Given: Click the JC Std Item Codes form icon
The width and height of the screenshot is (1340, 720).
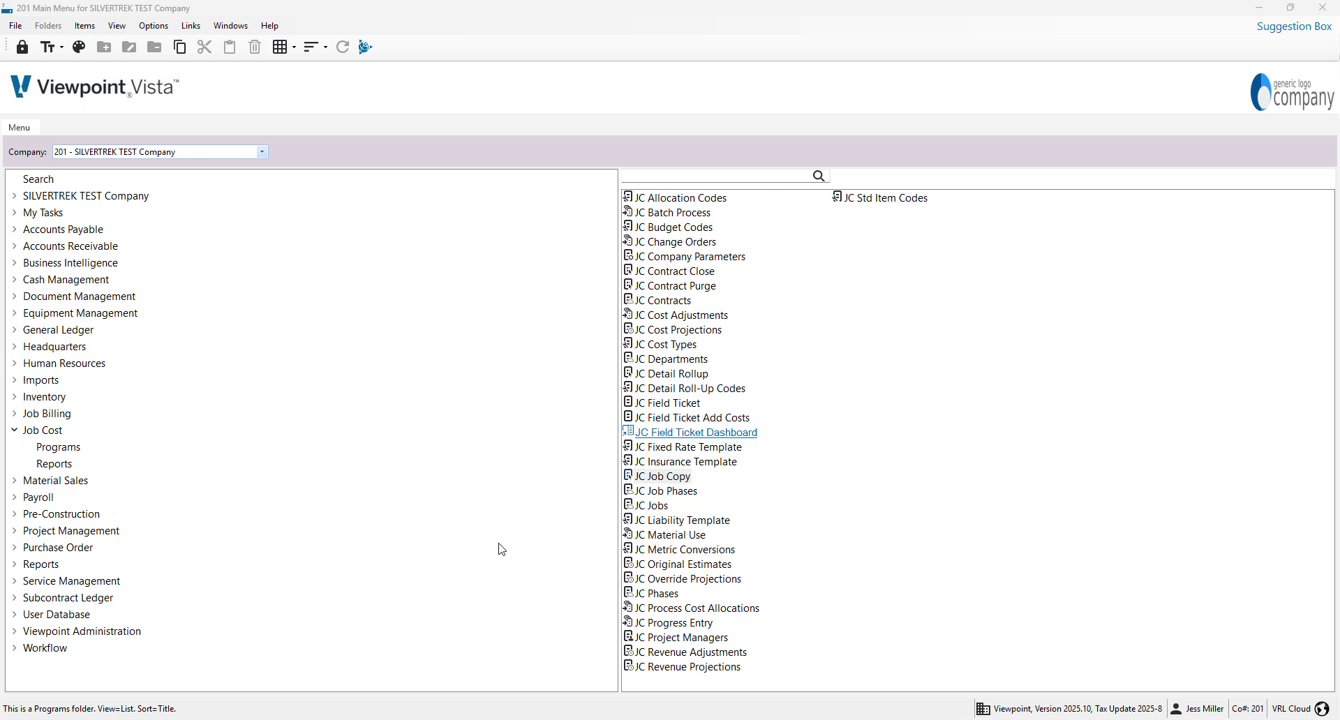Looking at the screenshot, I should point(837,197).
